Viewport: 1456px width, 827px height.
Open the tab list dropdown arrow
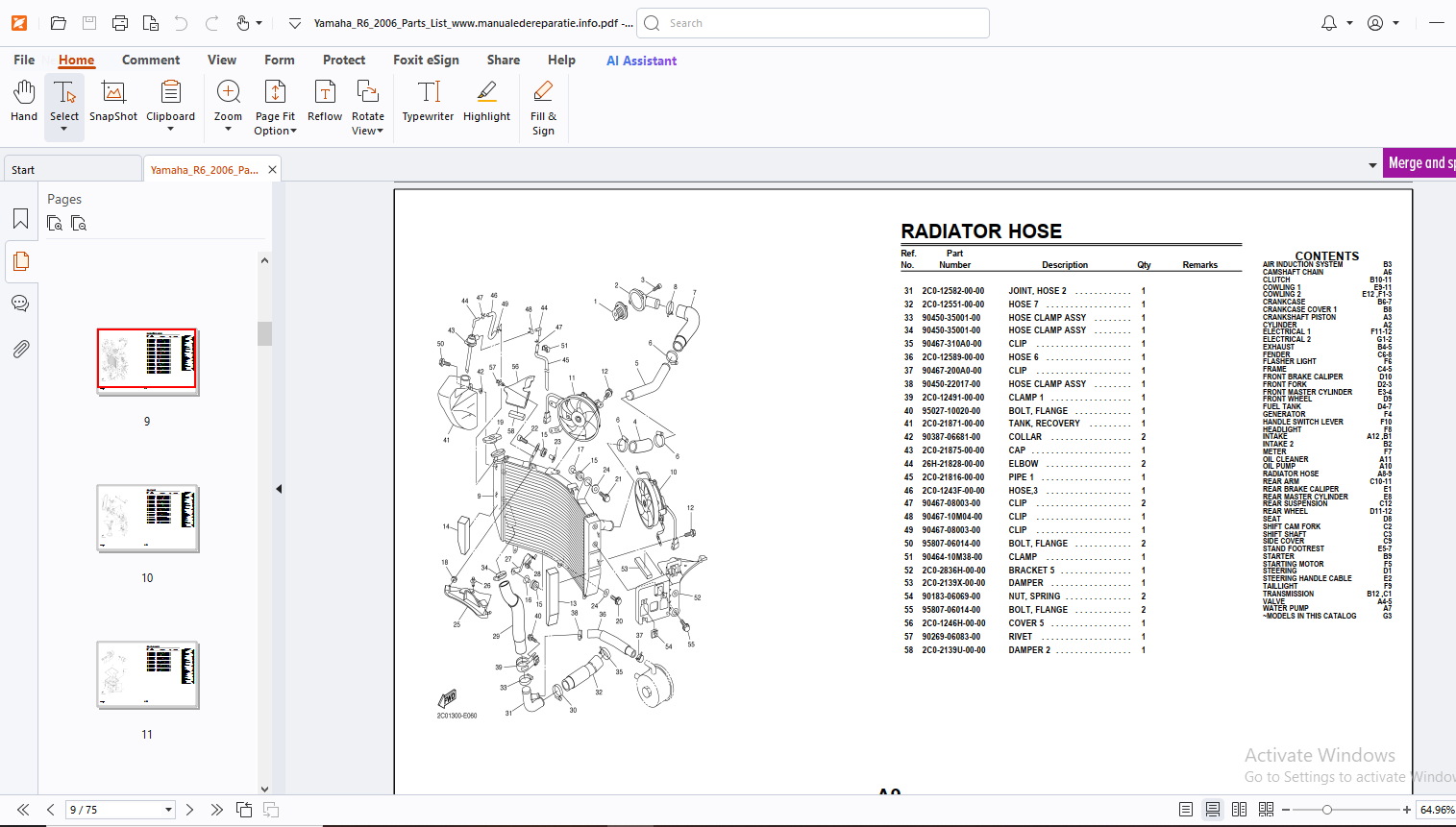tap(1372, 165)
